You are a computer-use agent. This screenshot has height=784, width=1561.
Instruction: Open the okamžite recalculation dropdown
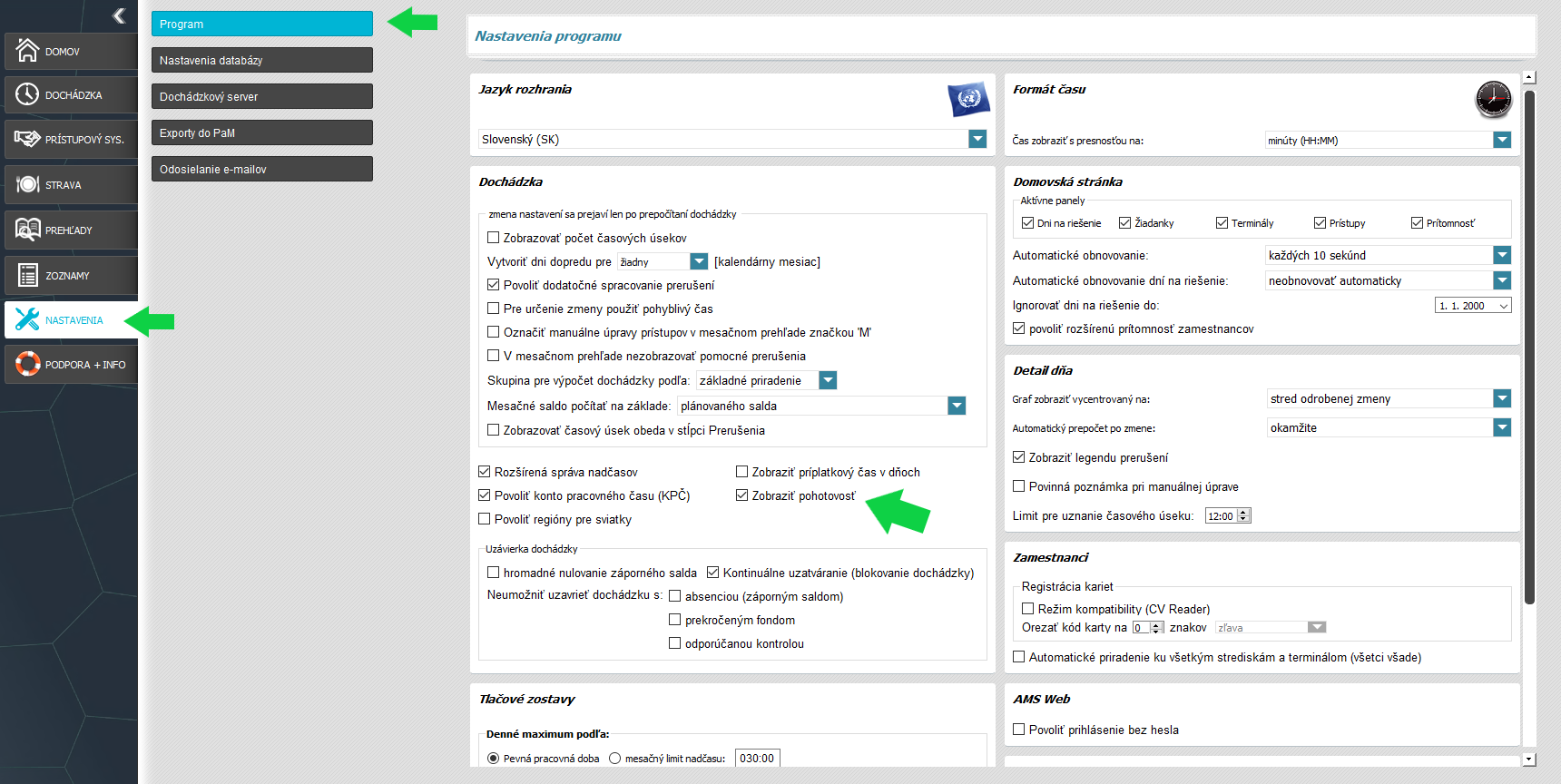coord(1502,427)
